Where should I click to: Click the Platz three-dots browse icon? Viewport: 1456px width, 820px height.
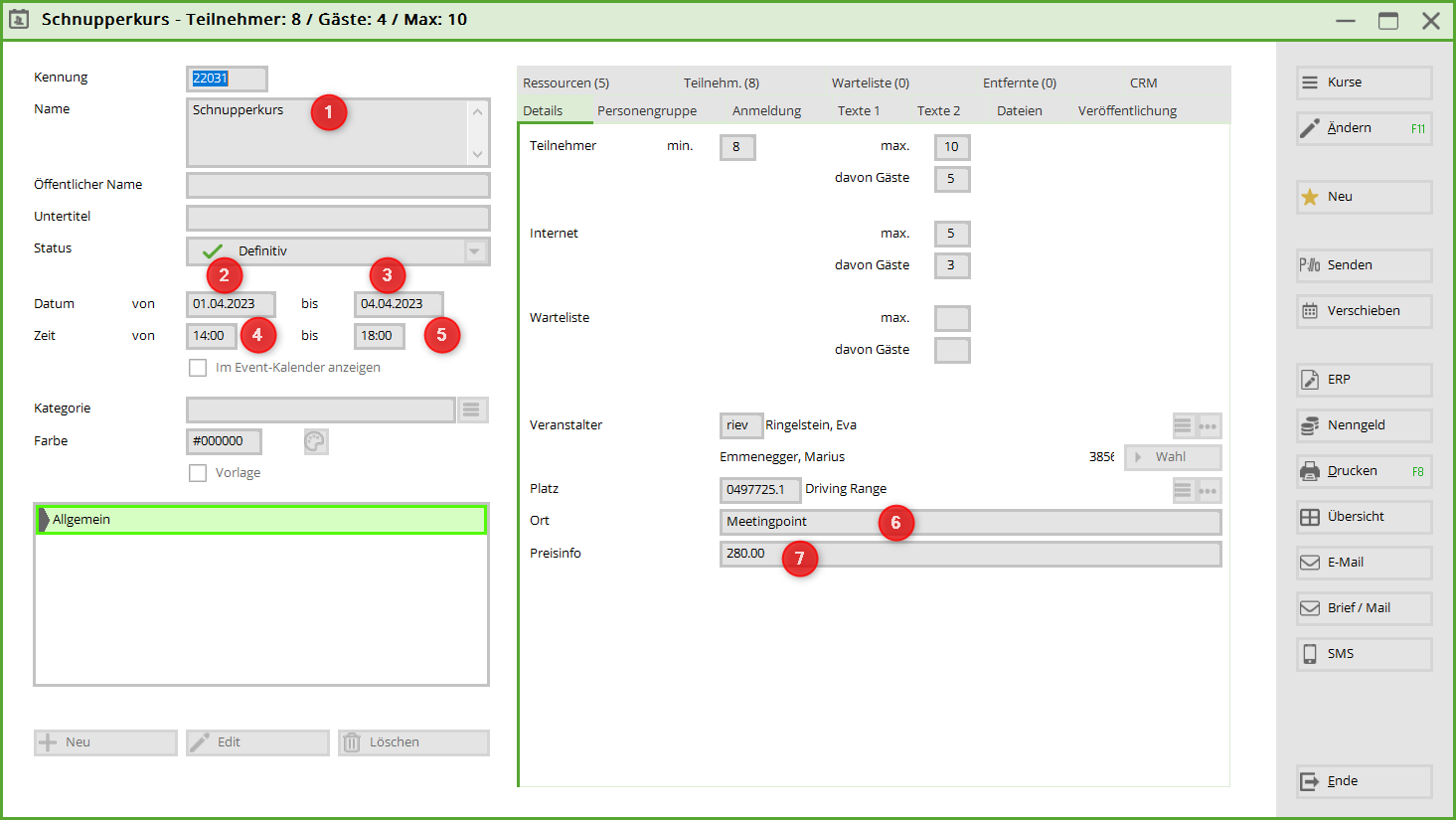pyautogui.click(x=1209, y=490)
